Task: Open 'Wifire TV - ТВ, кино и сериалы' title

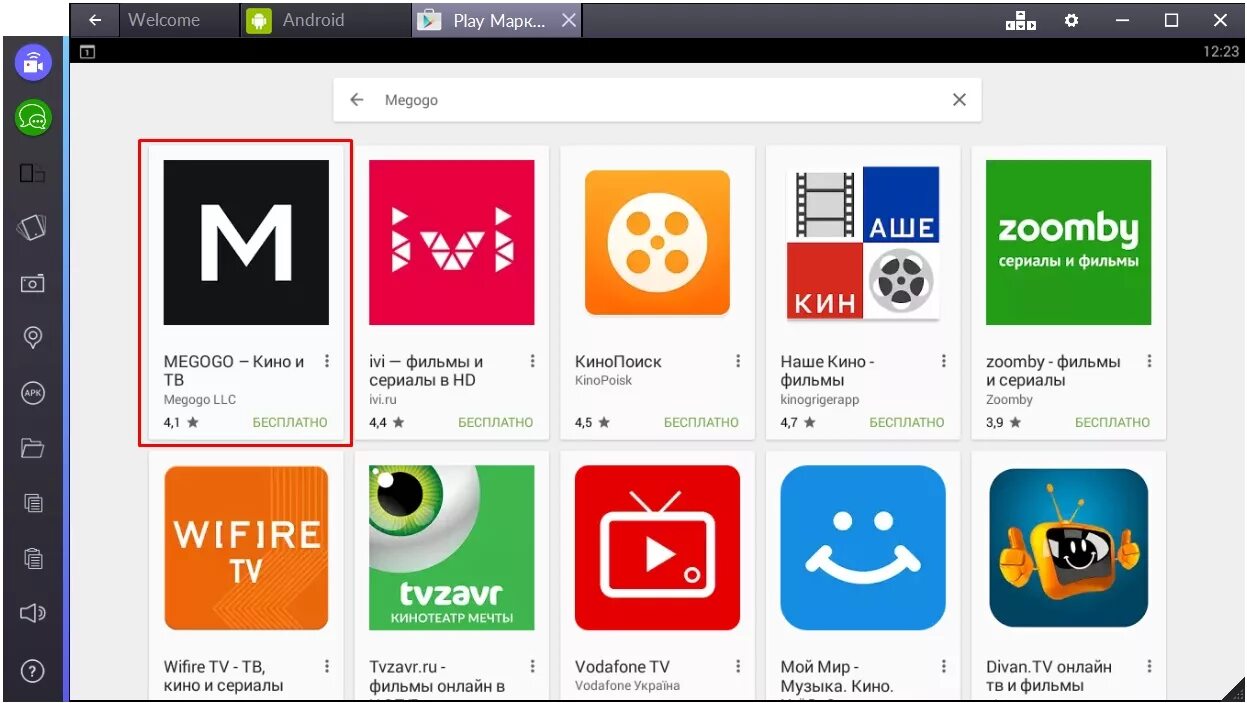Action: pyautogui.click(x=224, y=676)
